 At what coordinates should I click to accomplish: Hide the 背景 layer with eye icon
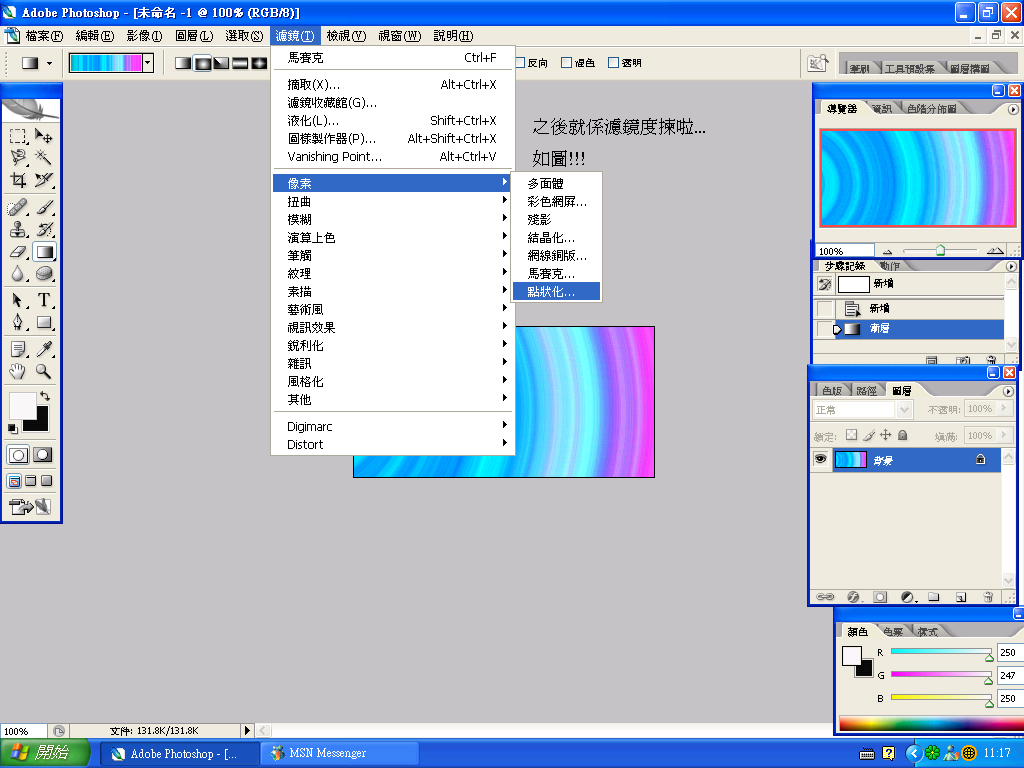(820, 459)
